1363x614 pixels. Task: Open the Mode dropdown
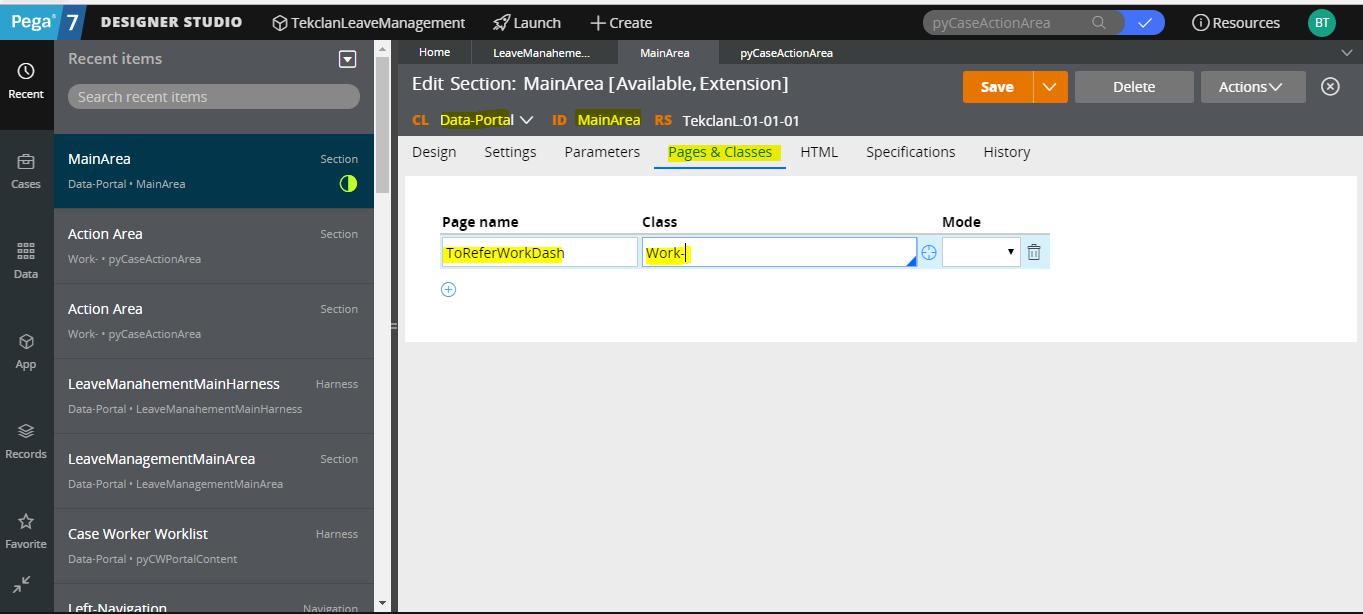(x=981, y=252)
